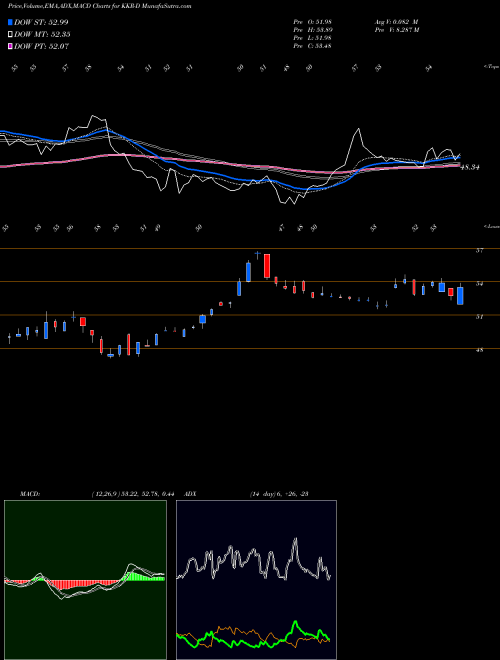Click the Pre V: 8.287 M value
This screenshot has height=660, width=500.
click(x=396, y=30)
